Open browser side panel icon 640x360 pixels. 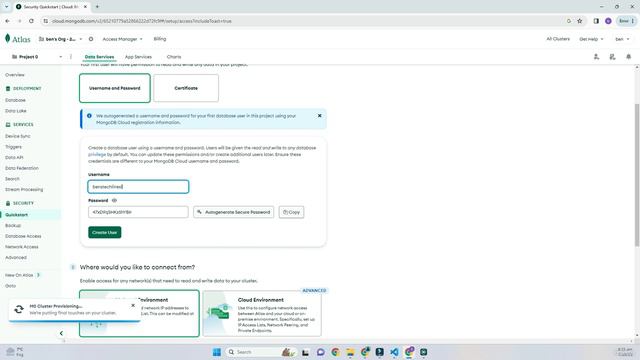point(596,21)
